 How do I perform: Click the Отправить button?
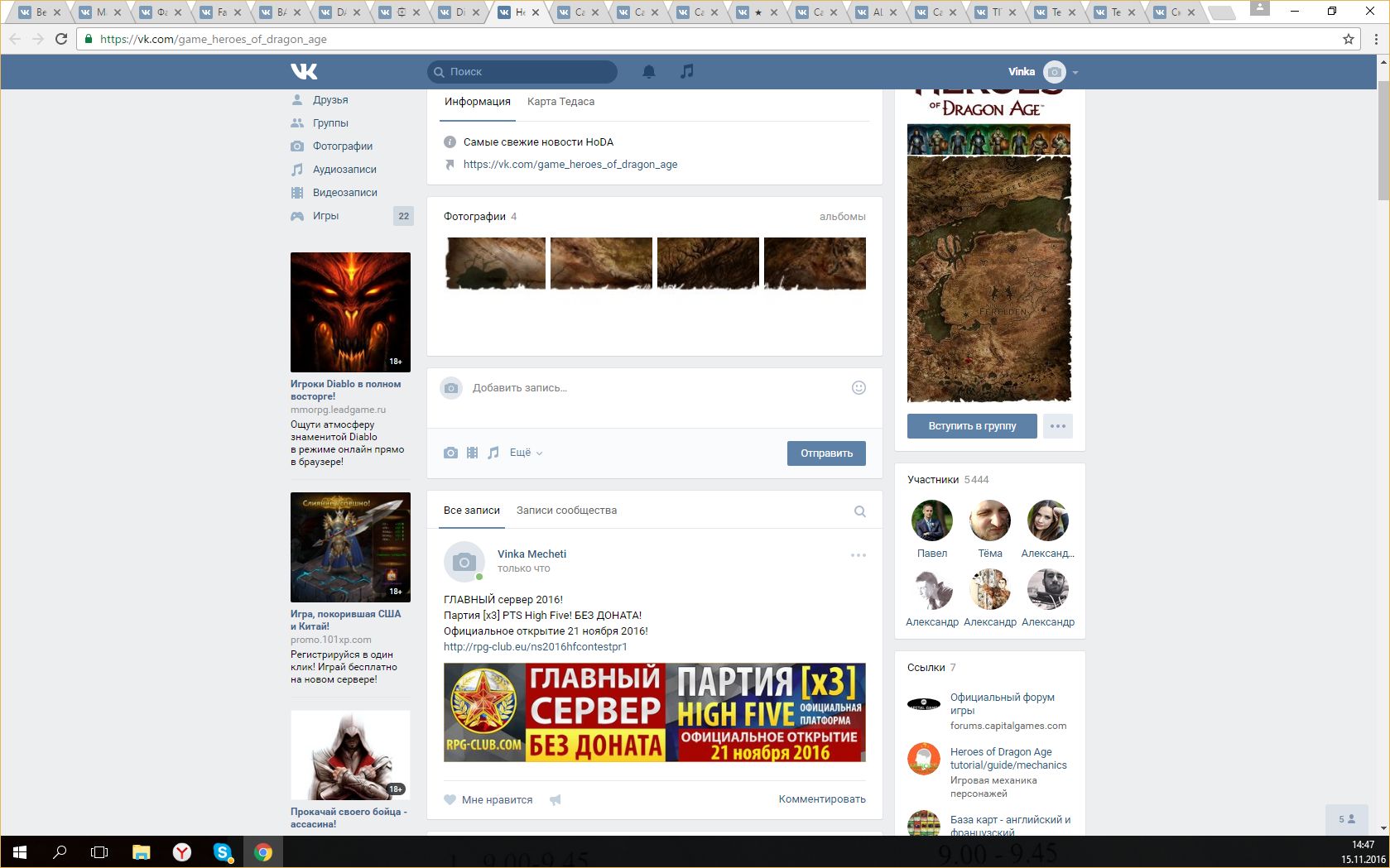coord(826,453)
